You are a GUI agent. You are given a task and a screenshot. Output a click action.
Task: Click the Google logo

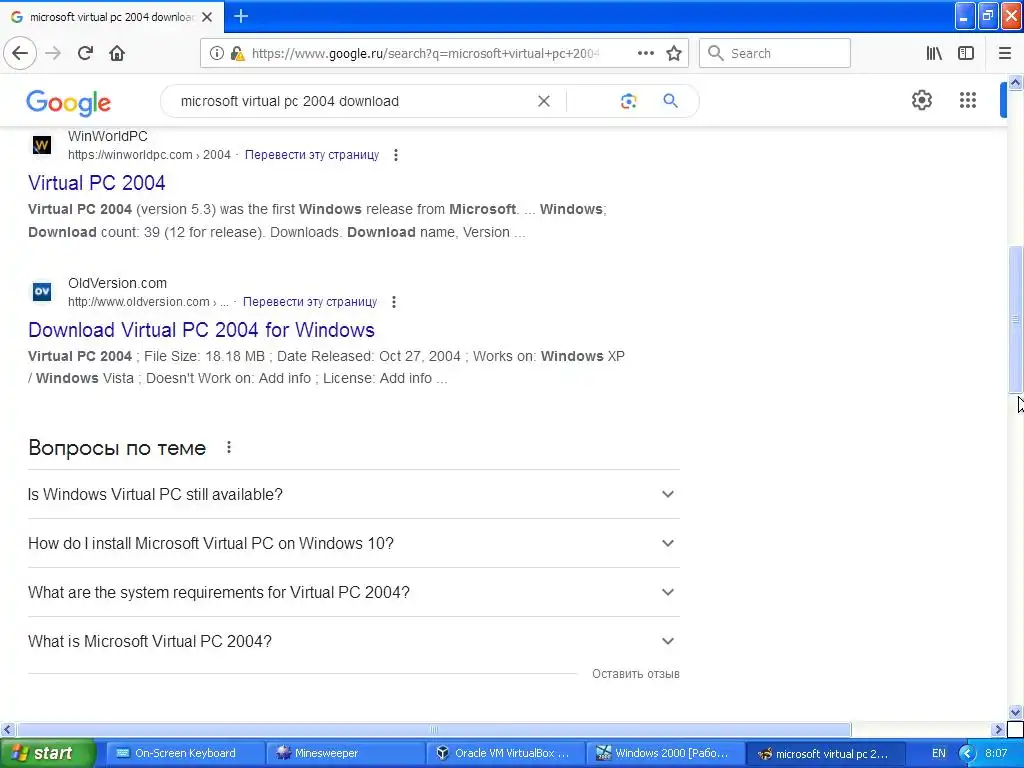click(x=69, y=103)
